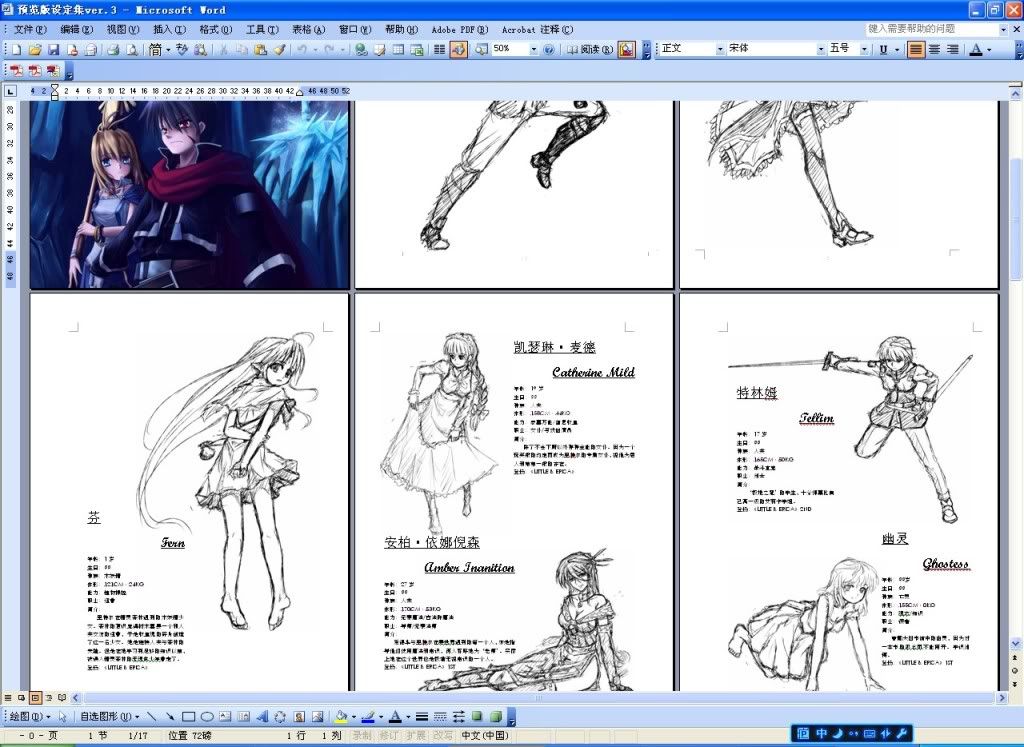Open the 正文 style dropdown
The image size is (1024, 747).
(x=720, y=50)
